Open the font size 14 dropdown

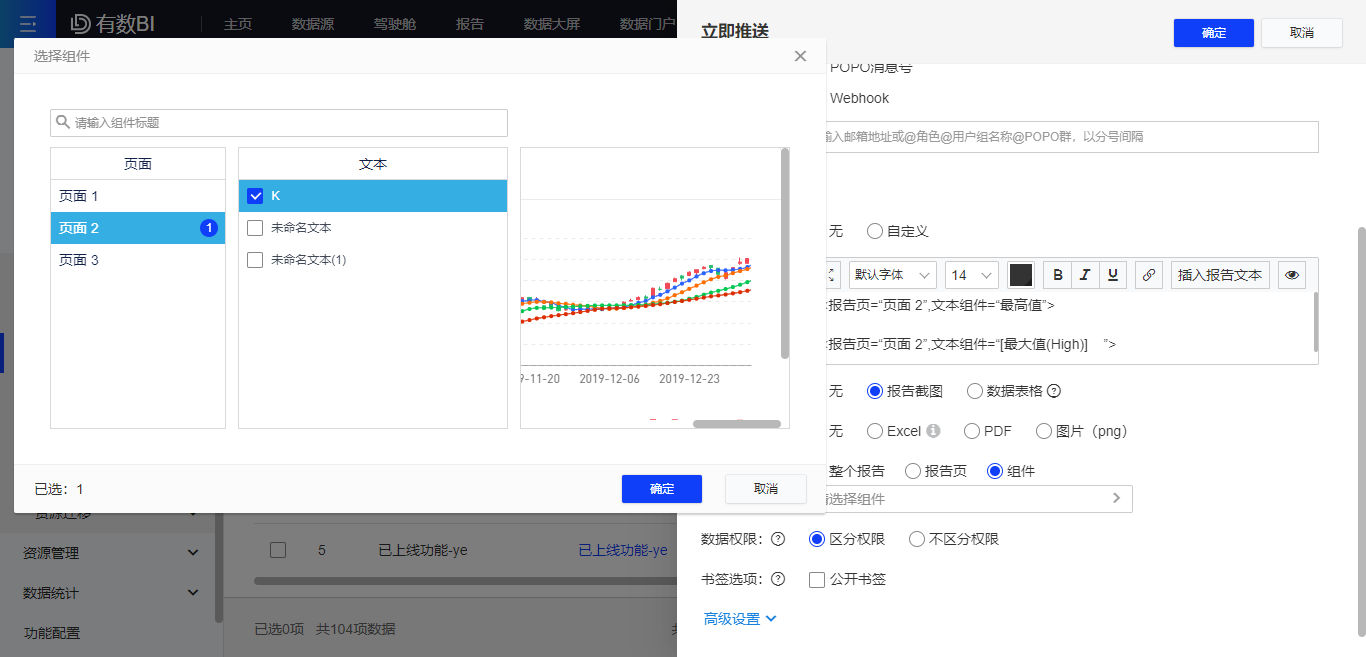tap(971, 274)
